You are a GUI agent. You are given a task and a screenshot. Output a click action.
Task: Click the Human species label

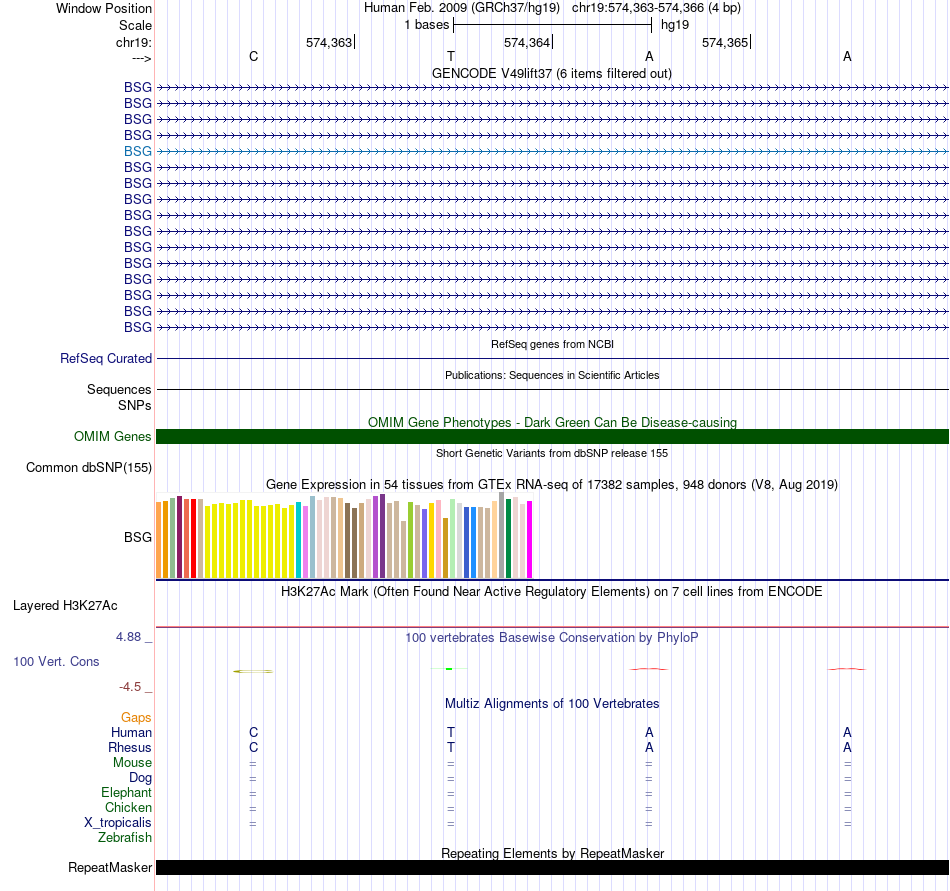point(131,732)
